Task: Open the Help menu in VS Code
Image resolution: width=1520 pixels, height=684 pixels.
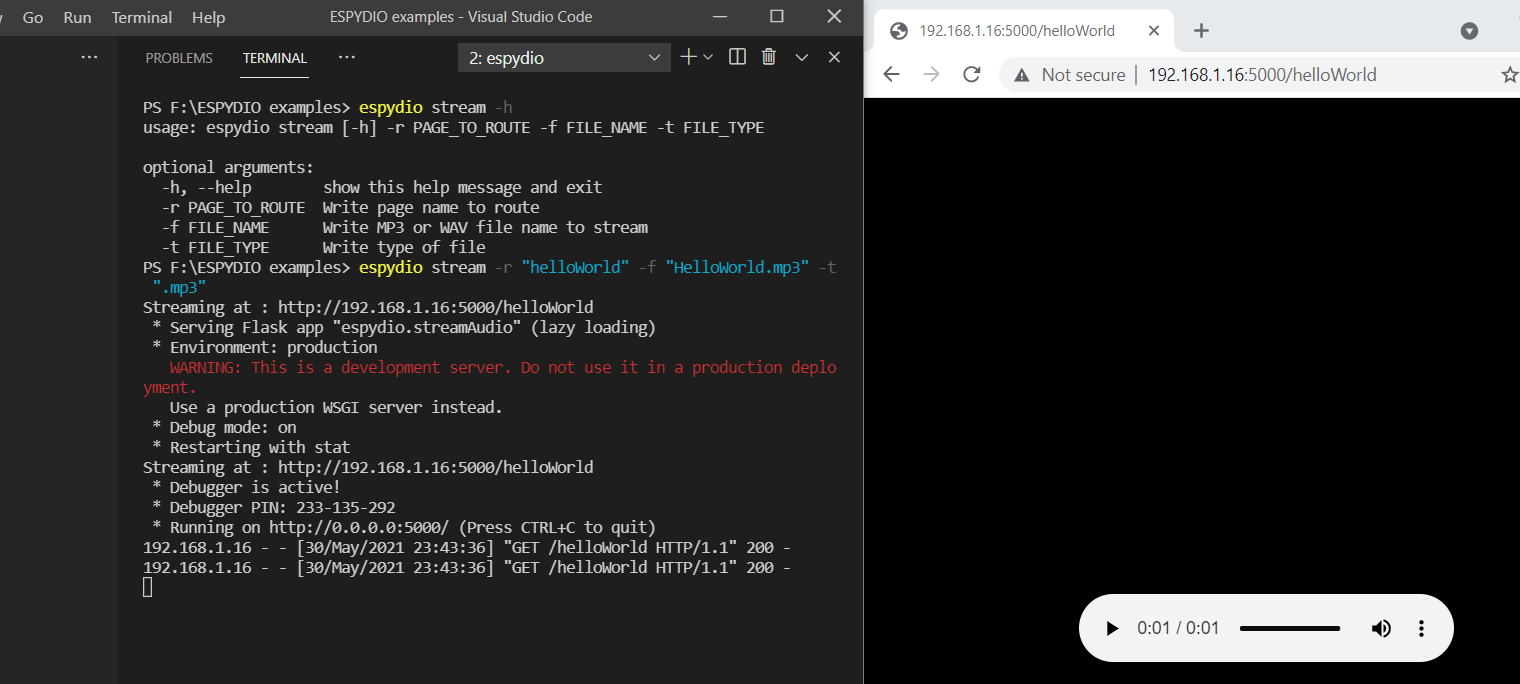Action: tap(208, 17)
